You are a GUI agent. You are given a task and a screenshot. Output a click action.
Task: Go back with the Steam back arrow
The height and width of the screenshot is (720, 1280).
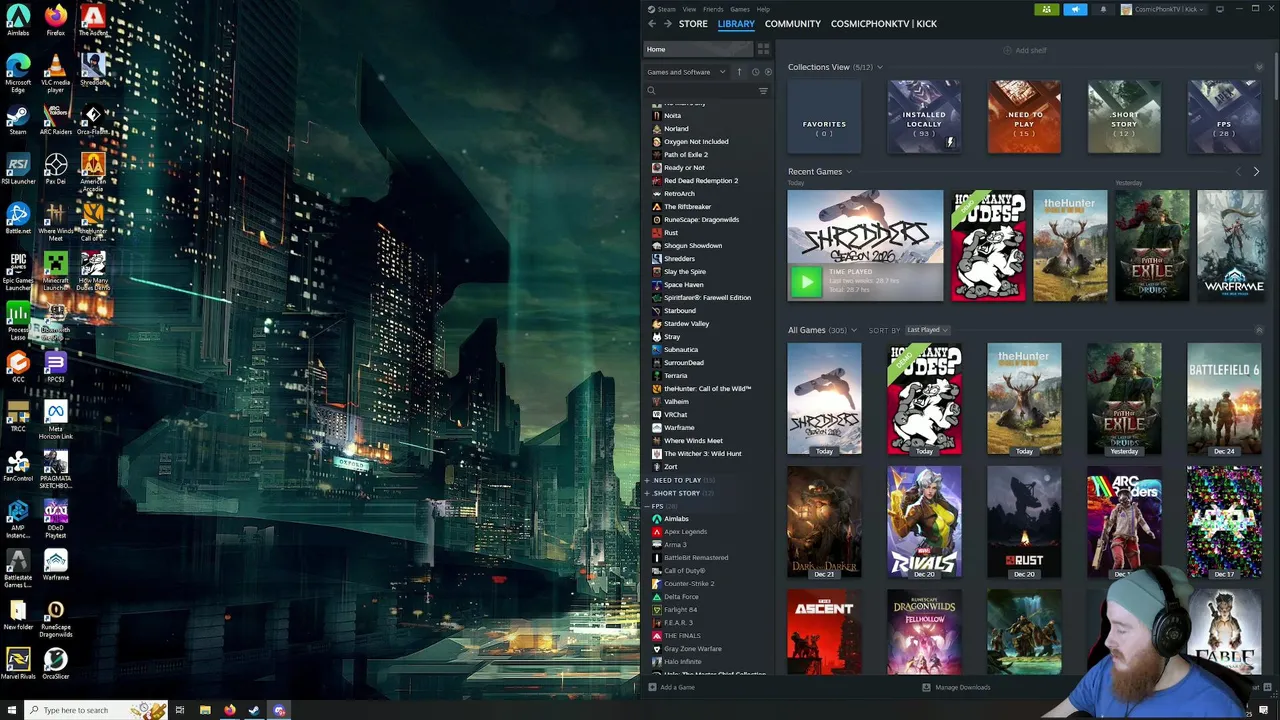[652, 23]
